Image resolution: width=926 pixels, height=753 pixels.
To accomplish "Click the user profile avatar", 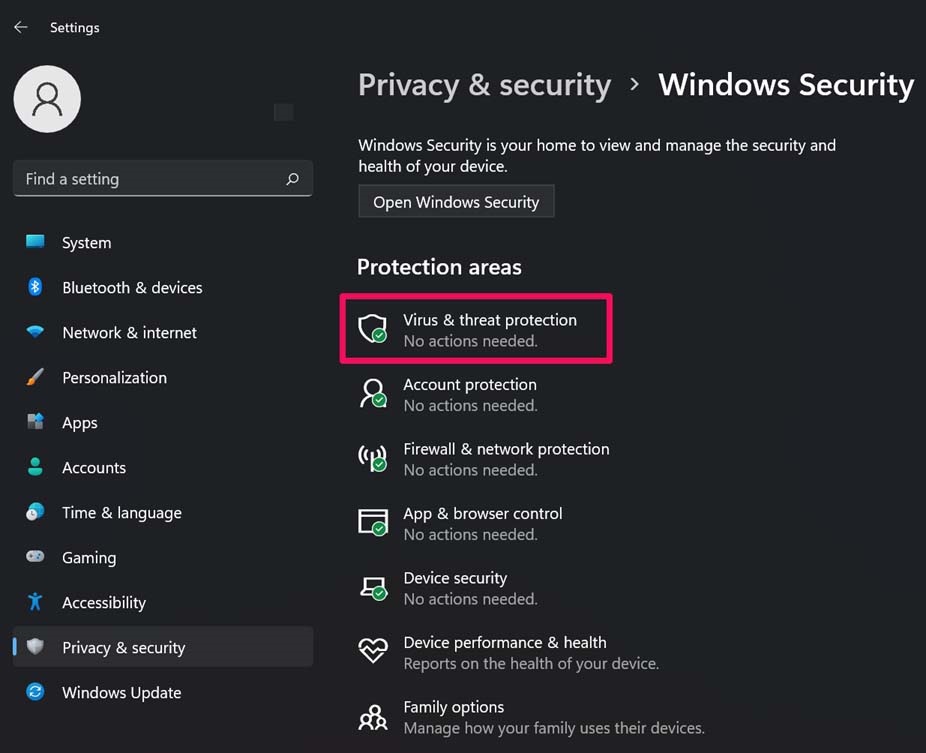I will [x=46, y=98].
